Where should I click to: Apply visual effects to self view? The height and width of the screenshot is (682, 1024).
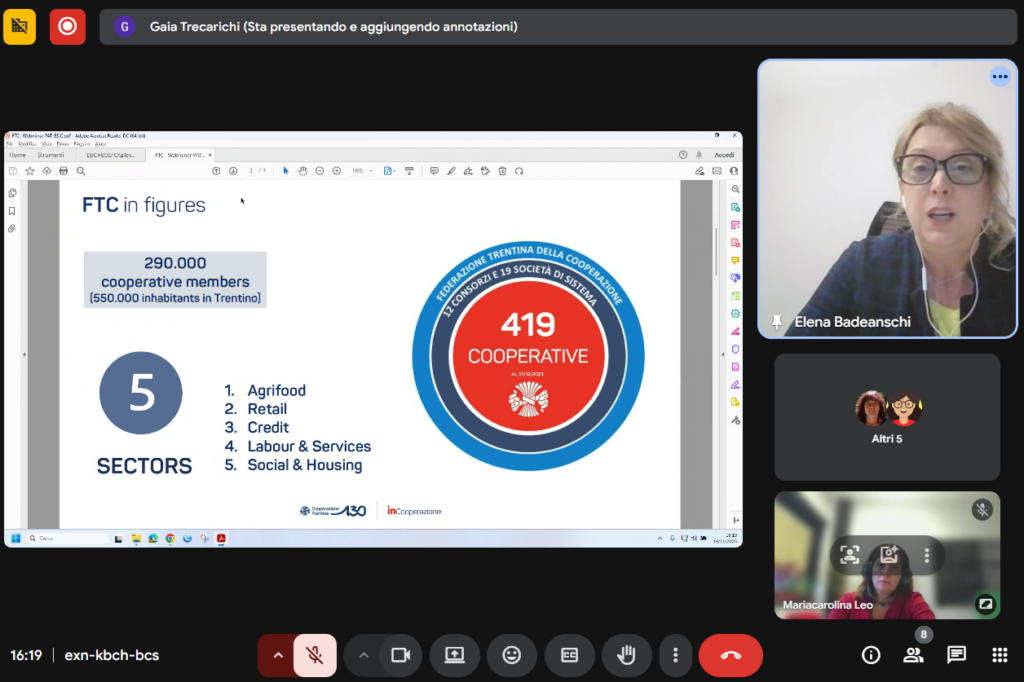888,555
